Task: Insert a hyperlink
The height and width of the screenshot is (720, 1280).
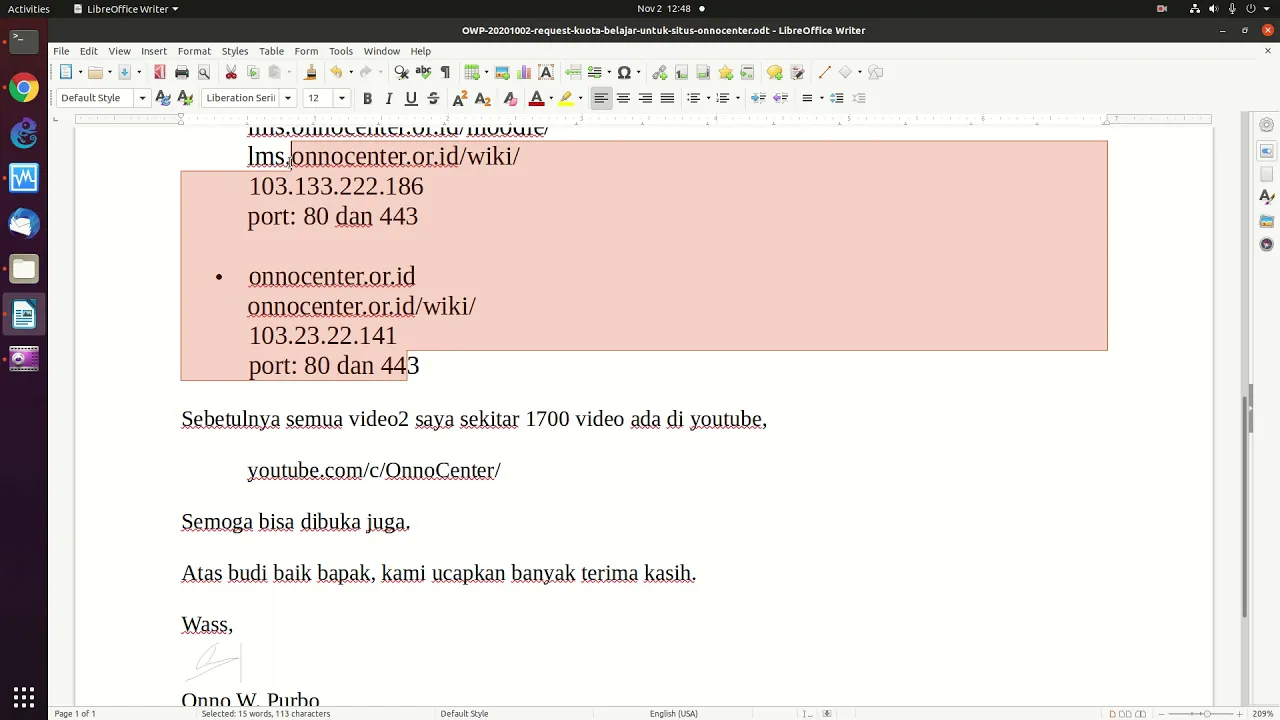Action: click(x=659, y=72)
